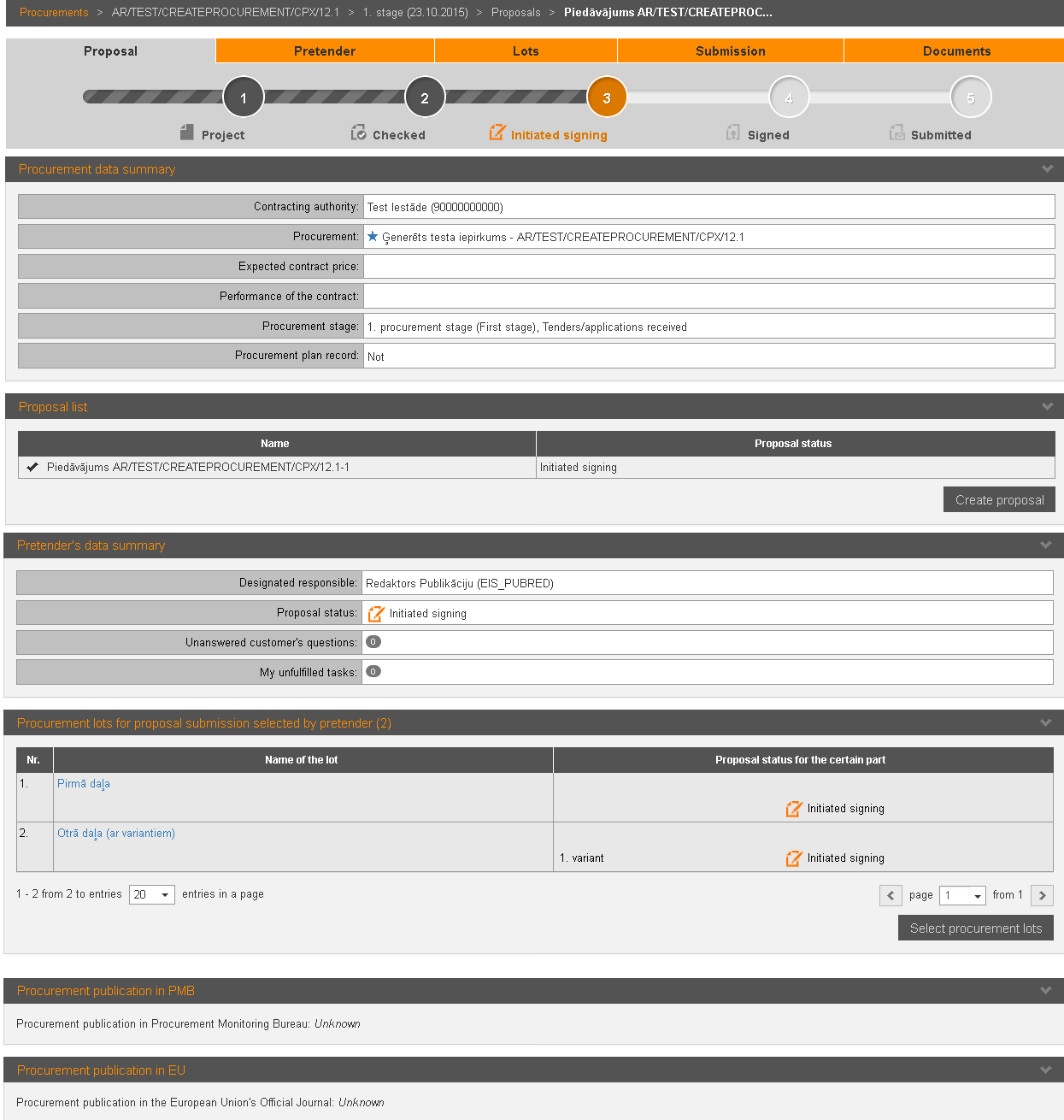Open the Documents tab
Image resolution: width=1064 pixels, height=1120 pixels.
pos(956,51)
